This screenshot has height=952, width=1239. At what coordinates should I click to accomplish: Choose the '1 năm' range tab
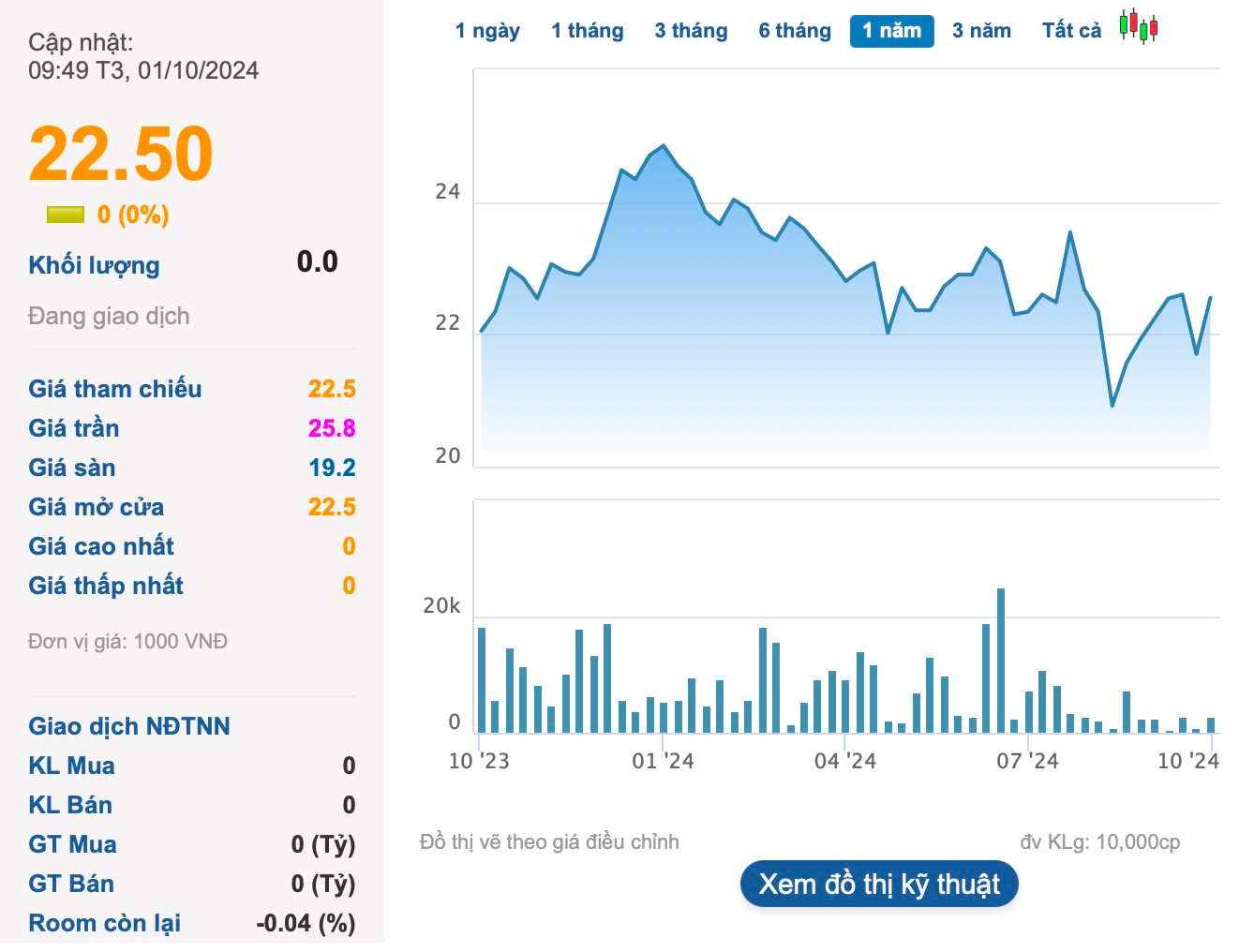click(892, 31)
